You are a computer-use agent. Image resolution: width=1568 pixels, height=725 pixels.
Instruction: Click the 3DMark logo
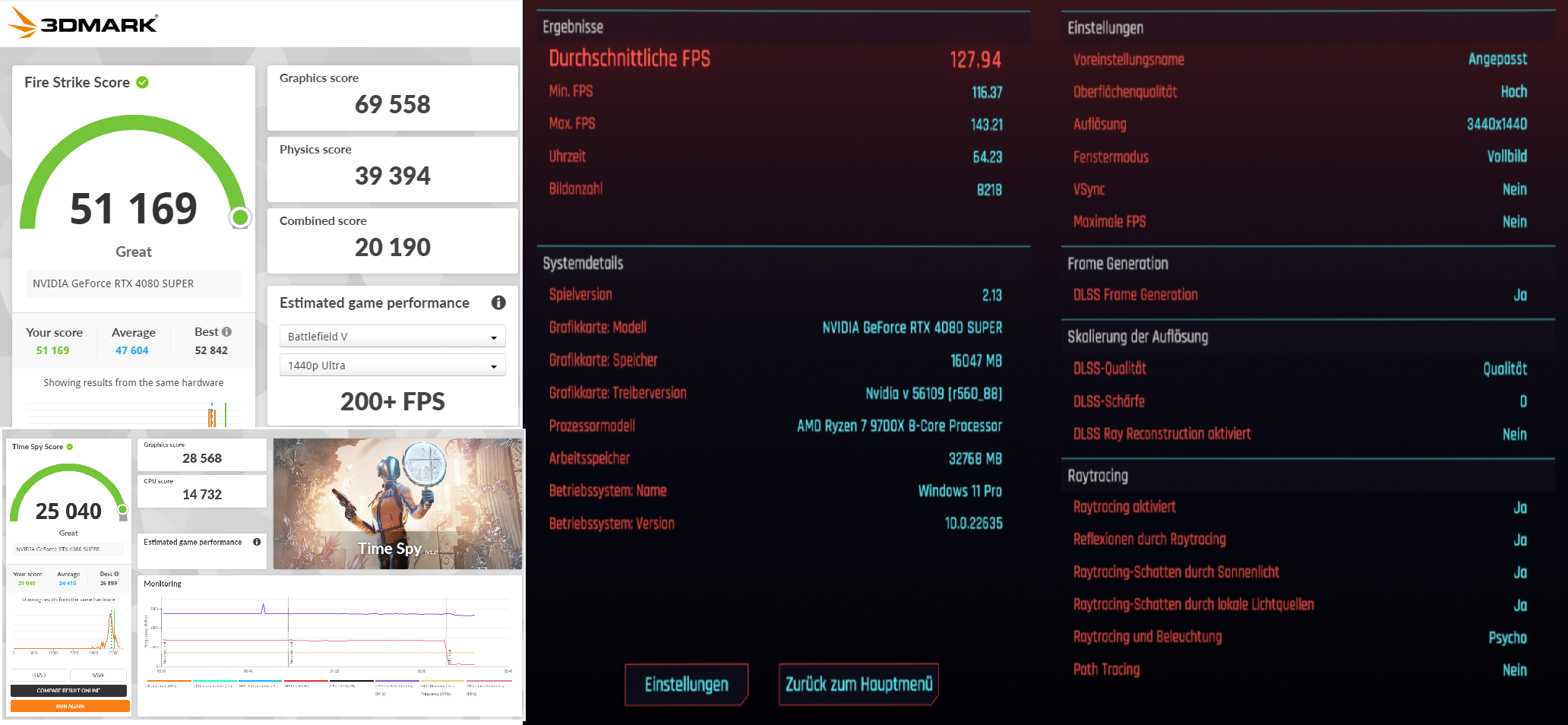[x=82, y=23]
